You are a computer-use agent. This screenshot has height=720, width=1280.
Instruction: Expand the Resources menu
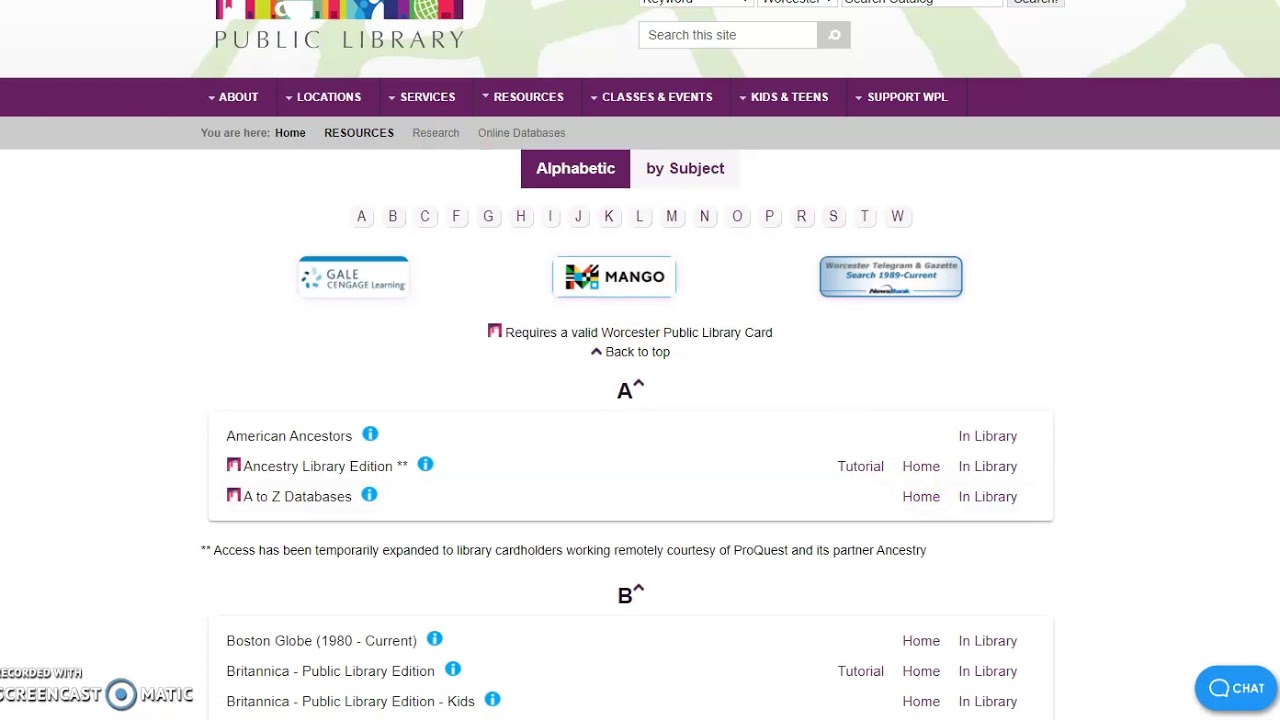pos(523,97)
